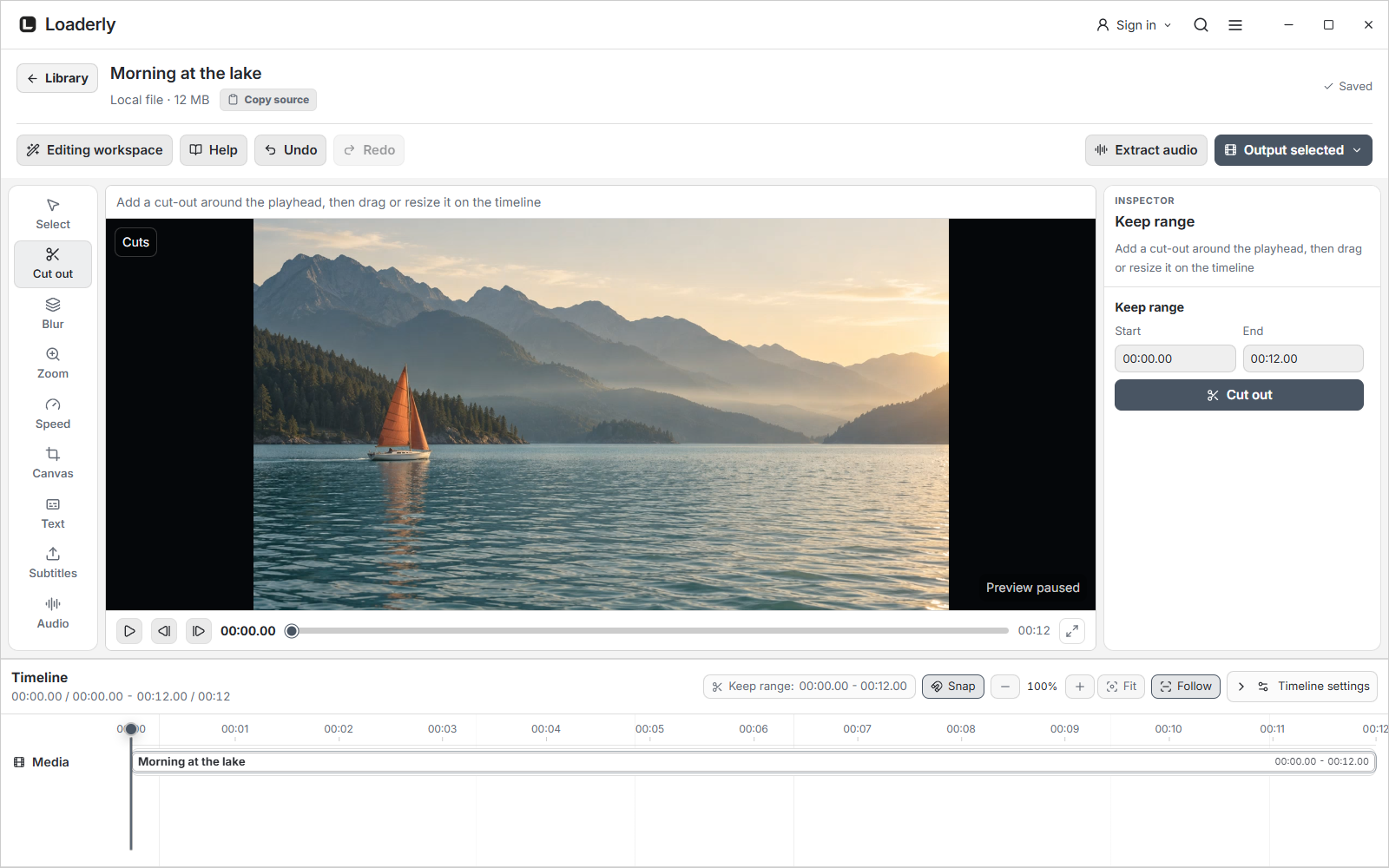Click the 00:05 timeline ruler mark
The height and width of the screenshot is (868, 1389).
coord(649,729)
